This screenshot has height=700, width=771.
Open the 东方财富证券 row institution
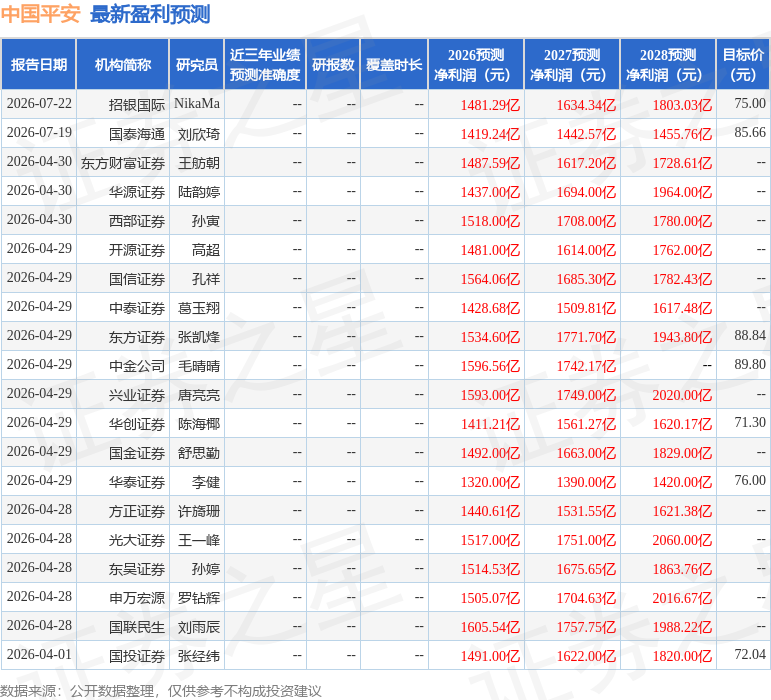click(123, 163)
